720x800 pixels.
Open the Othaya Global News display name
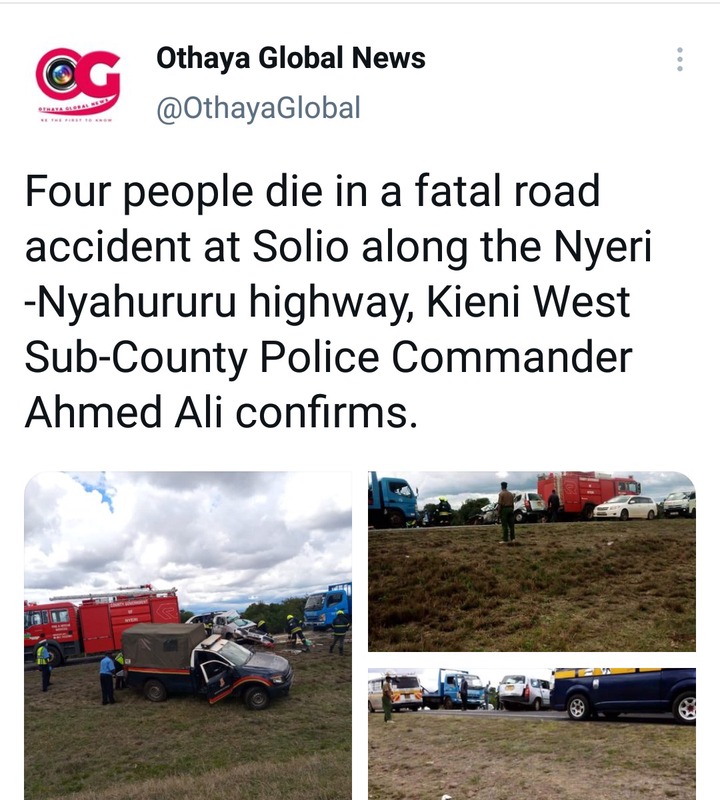[x=290, y=58]
